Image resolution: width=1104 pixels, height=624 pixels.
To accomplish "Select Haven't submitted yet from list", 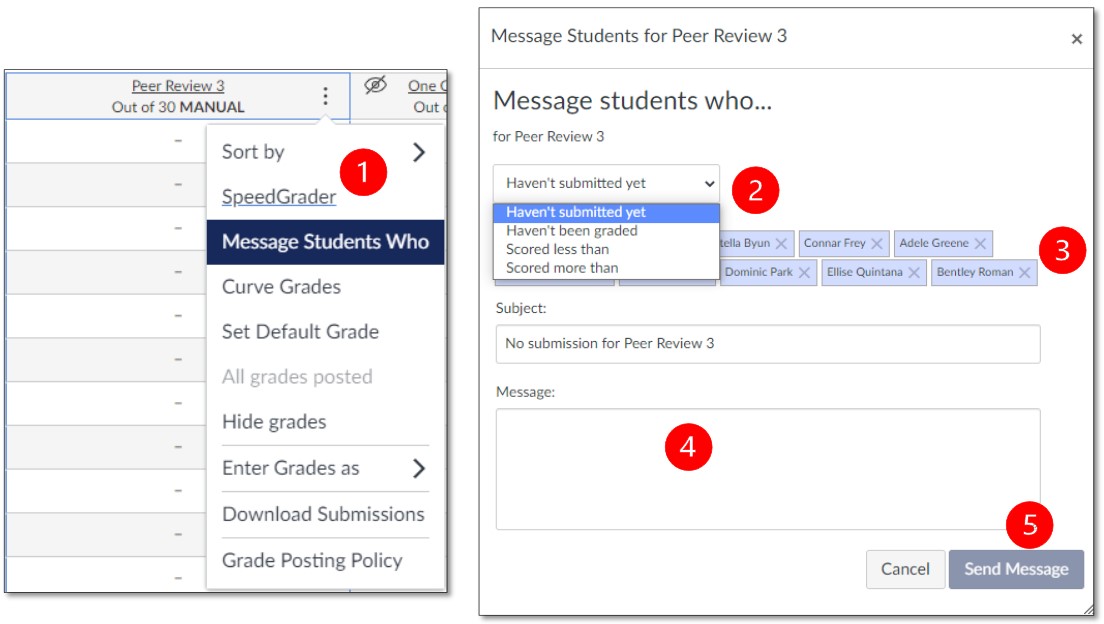I will coord(606,212).
